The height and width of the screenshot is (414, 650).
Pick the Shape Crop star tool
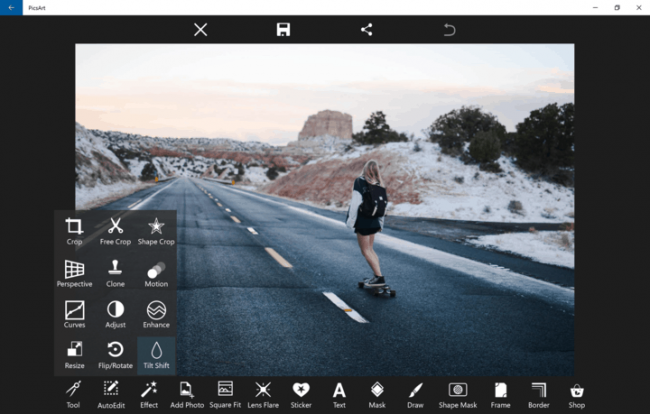(156, 230)
